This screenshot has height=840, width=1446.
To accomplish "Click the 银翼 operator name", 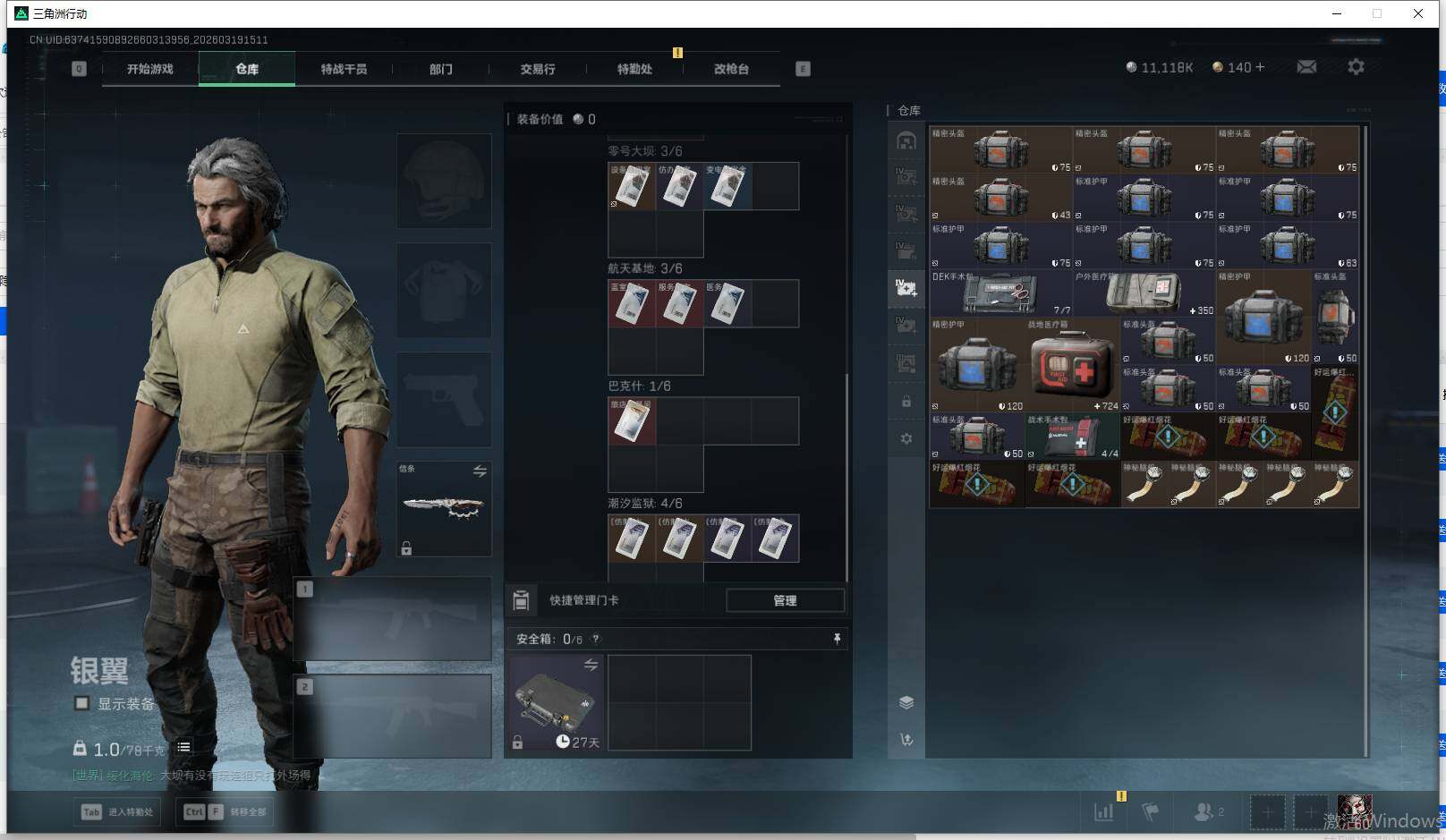I will point(99,670).
